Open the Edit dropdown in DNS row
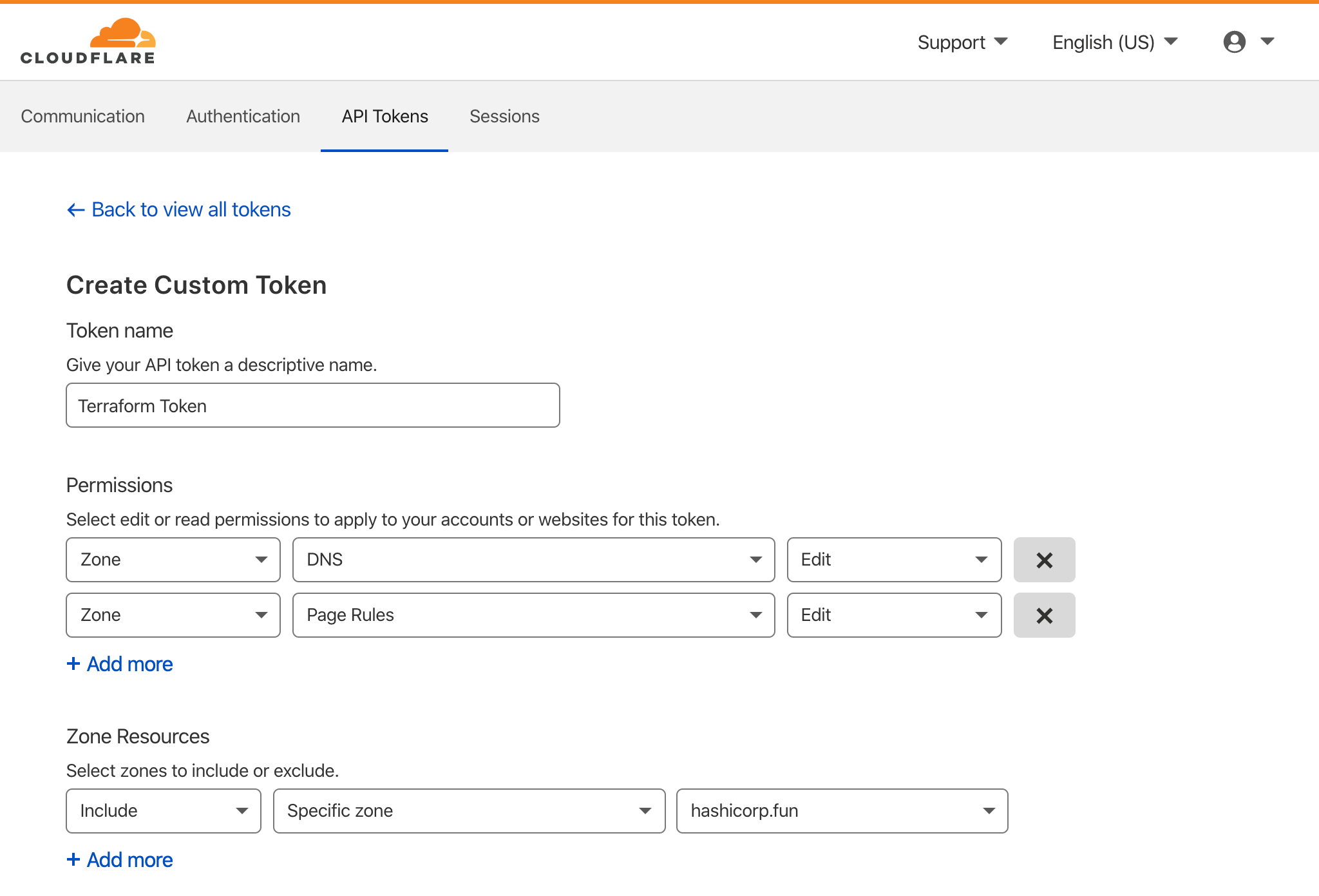The image size is (1319, 896). [x=894, y=560]
